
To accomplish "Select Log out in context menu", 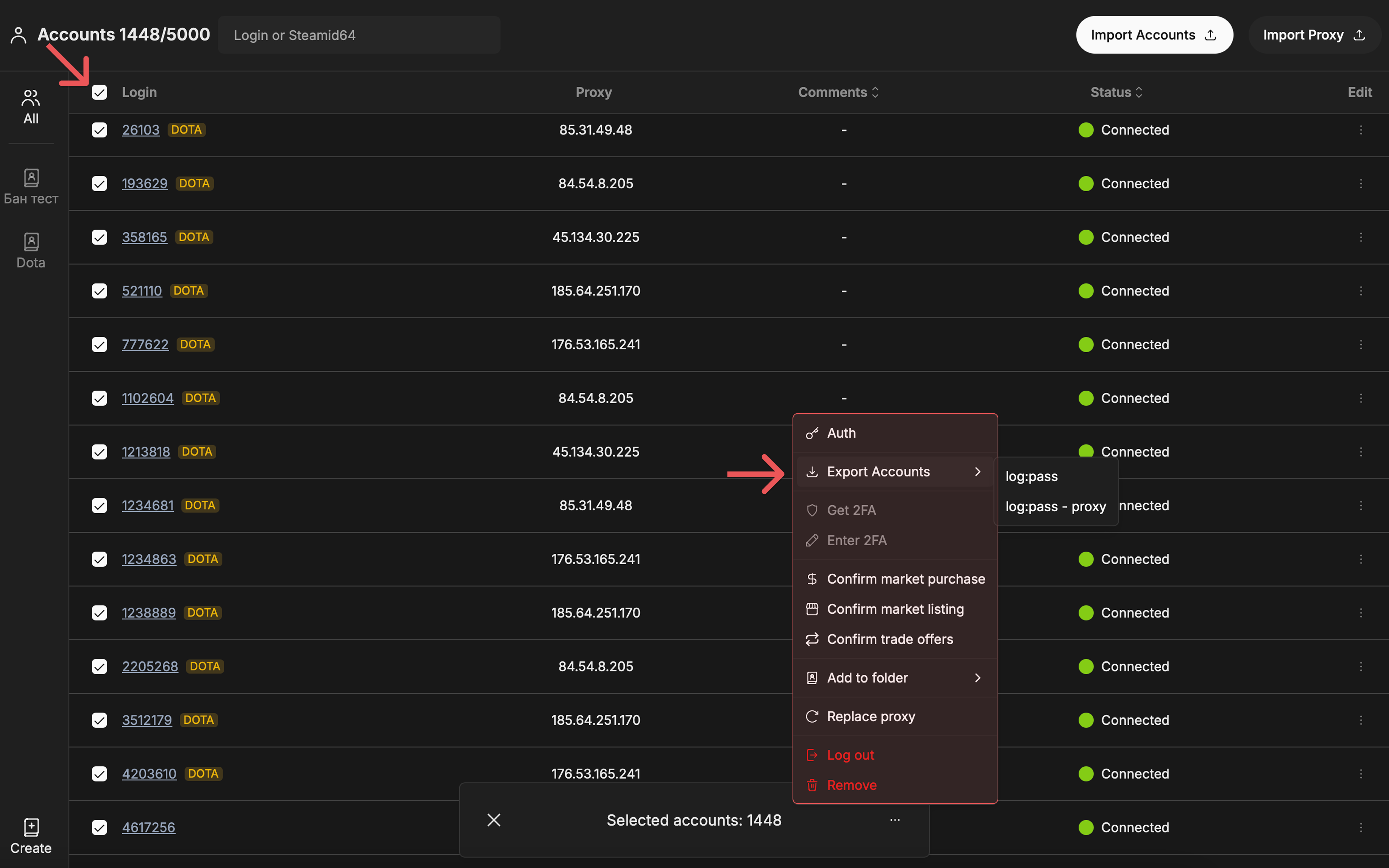I will tap(894, 755).
